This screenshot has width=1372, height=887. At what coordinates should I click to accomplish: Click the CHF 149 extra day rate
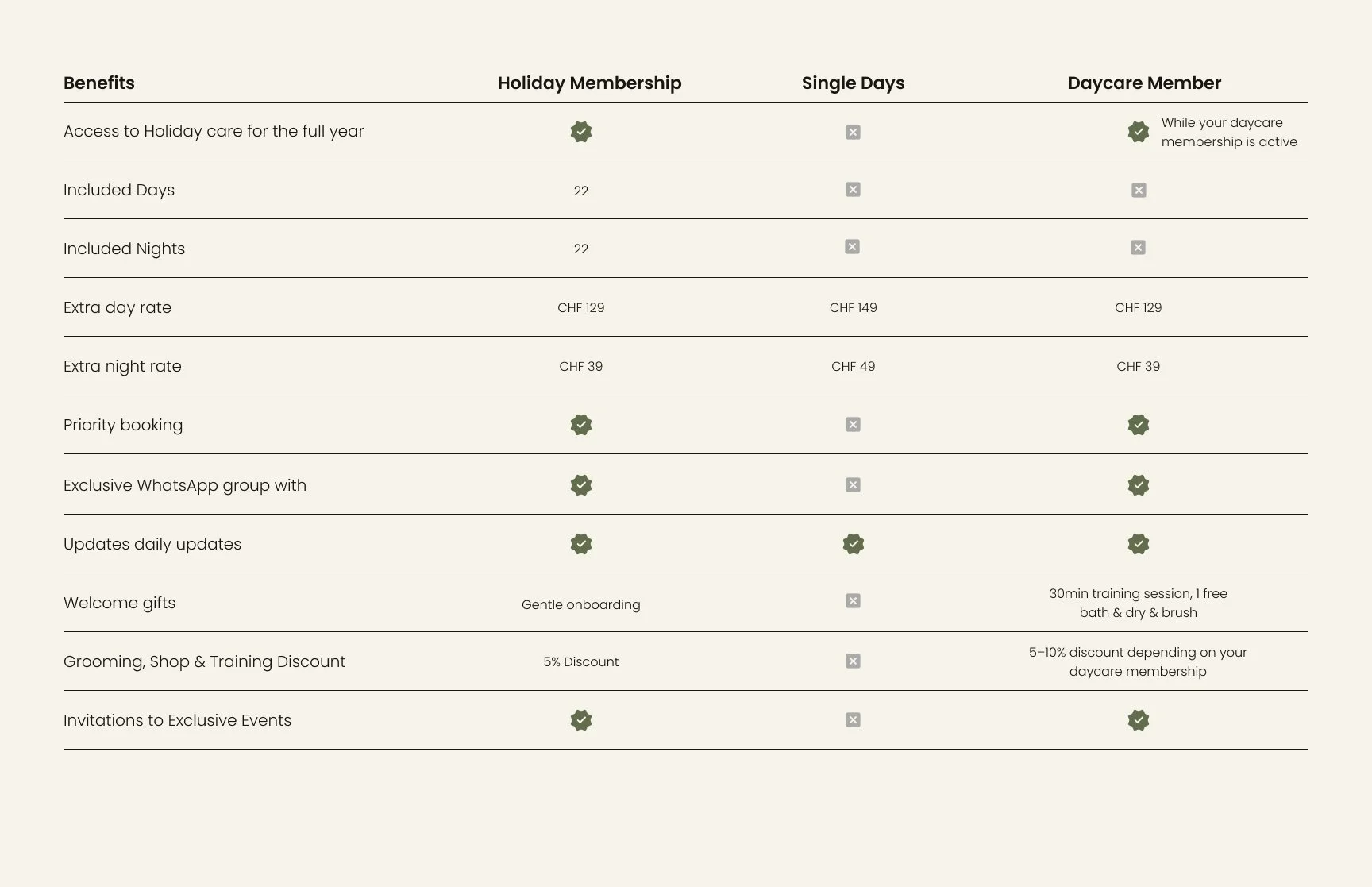coord(854,307)
